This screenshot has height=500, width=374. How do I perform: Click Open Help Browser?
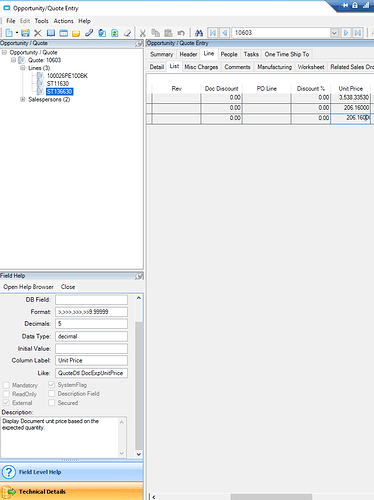point(28,287)
